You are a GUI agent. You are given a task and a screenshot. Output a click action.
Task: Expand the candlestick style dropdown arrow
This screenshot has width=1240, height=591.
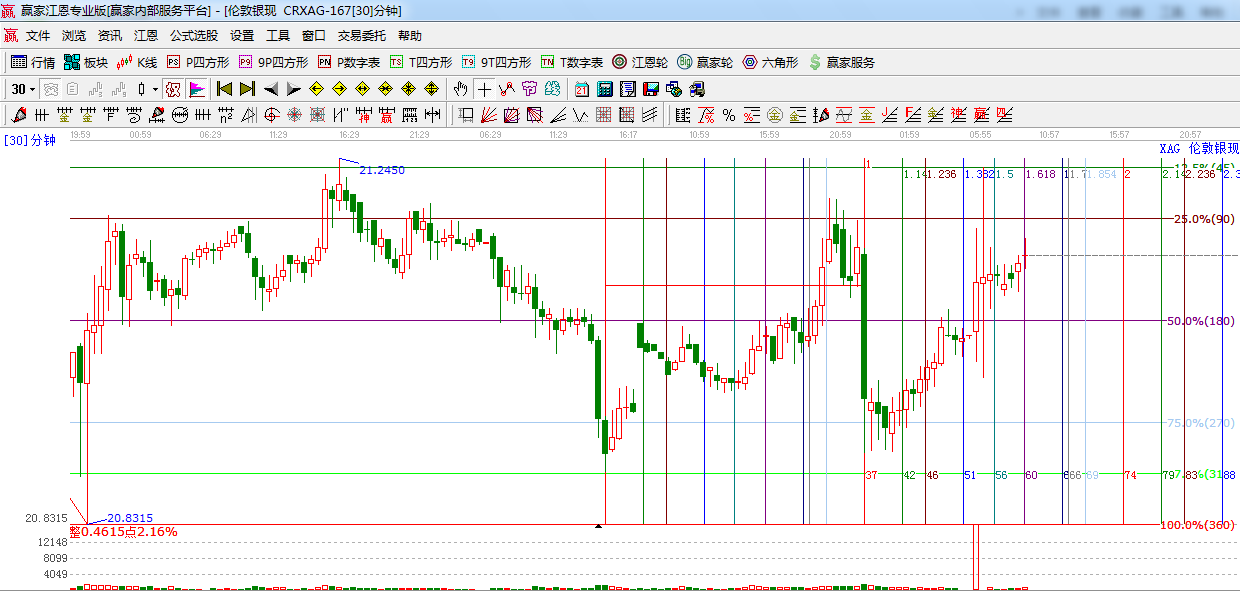[x=155, y=89]
